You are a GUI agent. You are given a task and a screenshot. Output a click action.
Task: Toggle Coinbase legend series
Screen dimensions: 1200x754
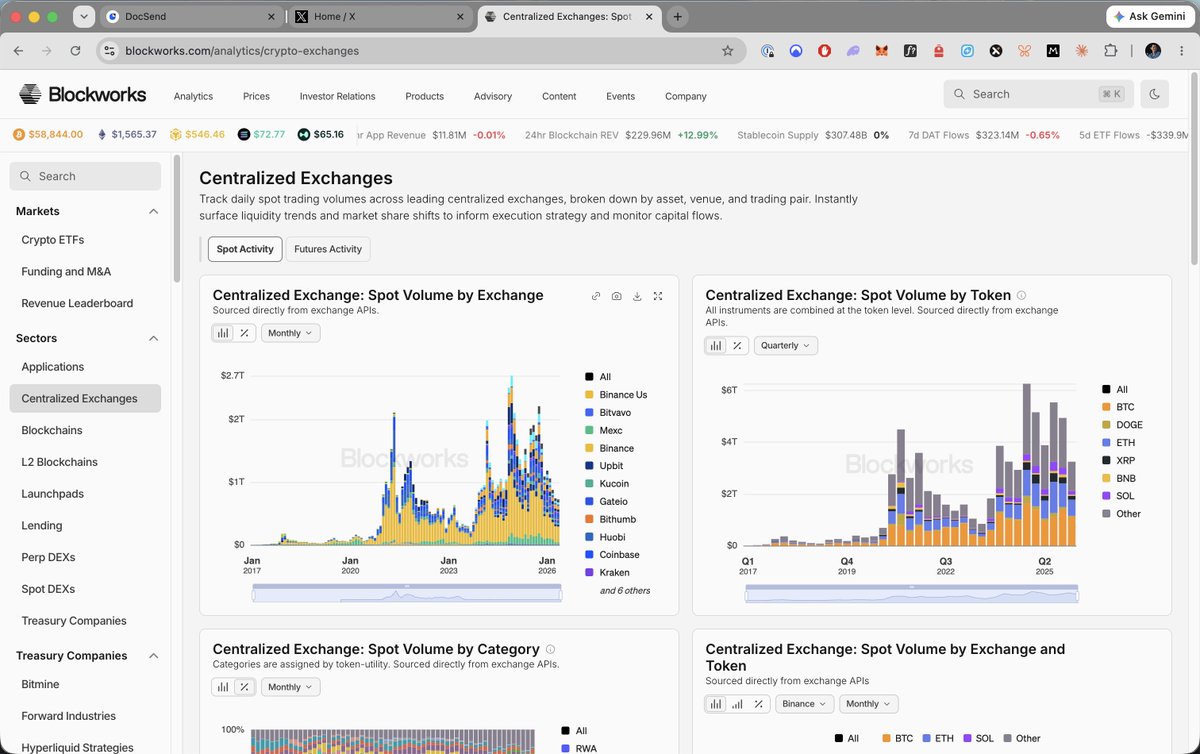(612, 555)
